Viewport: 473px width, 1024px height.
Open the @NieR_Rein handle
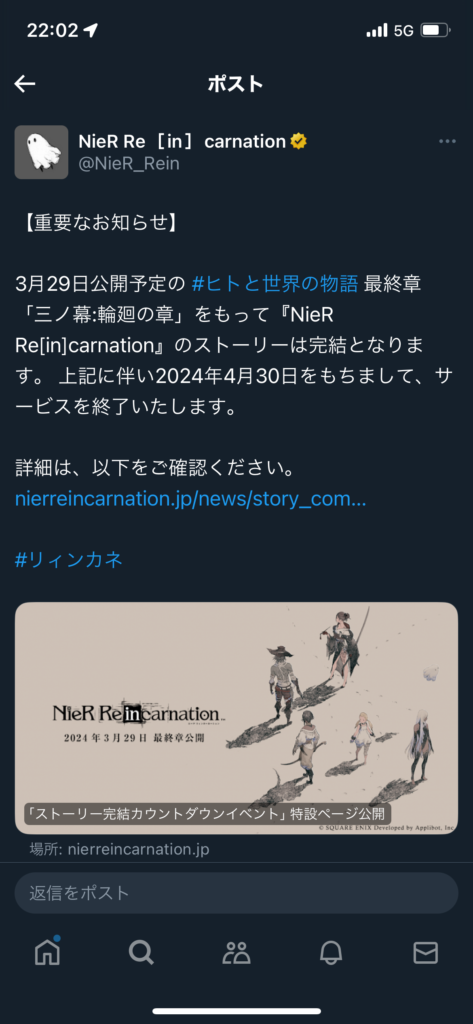(129, 164)
